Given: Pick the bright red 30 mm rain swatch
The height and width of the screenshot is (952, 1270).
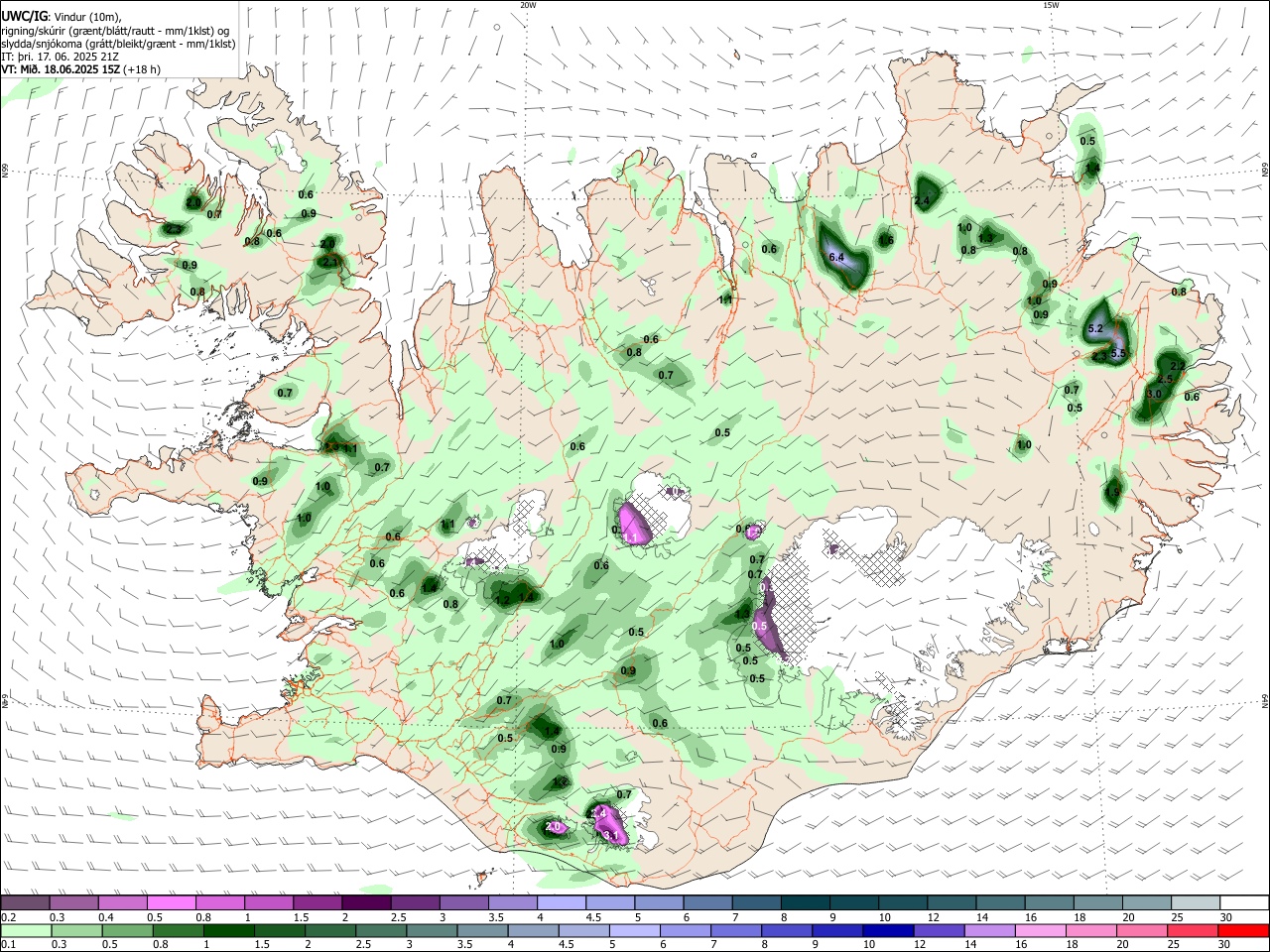Looking at the screenshot, I should (x=1243, y=930).
